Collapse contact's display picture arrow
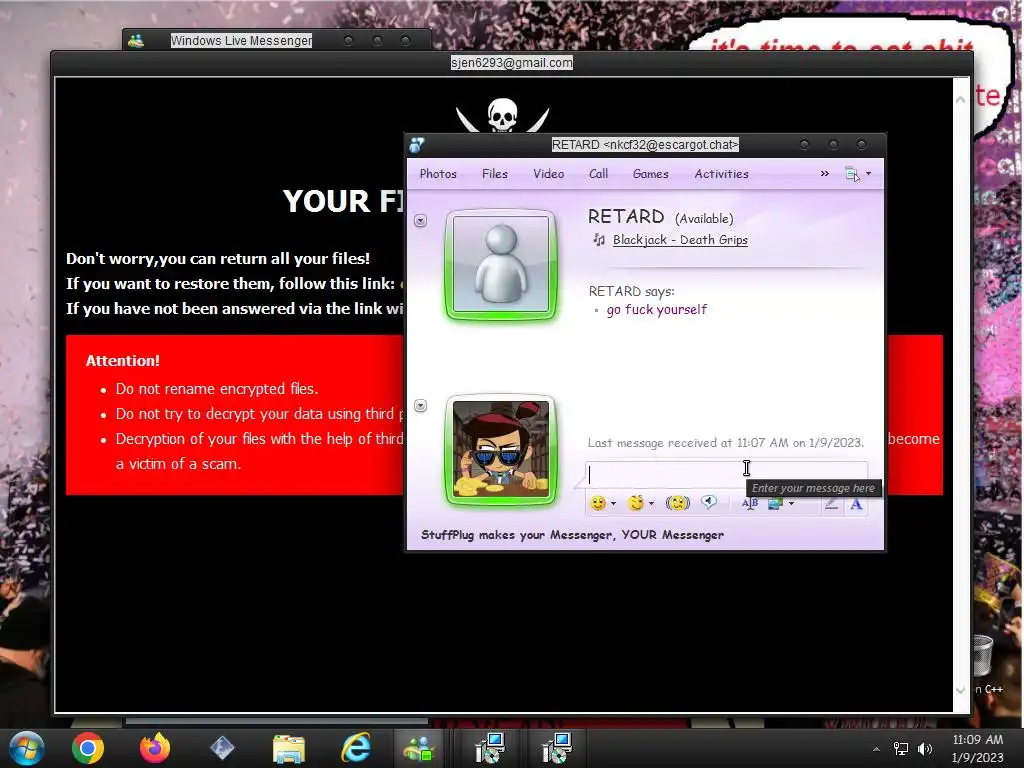 coord(421,221)
